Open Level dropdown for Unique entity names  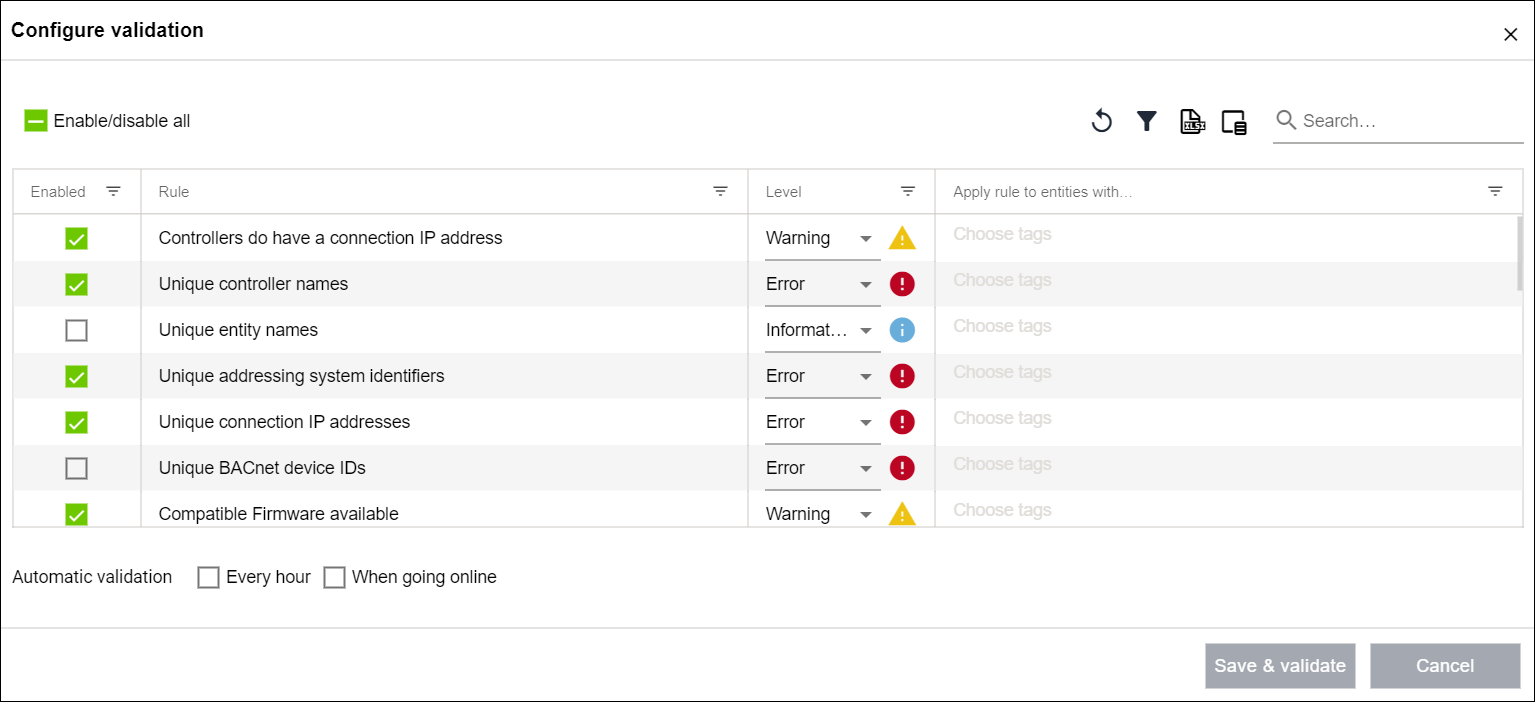click(822, 330)
